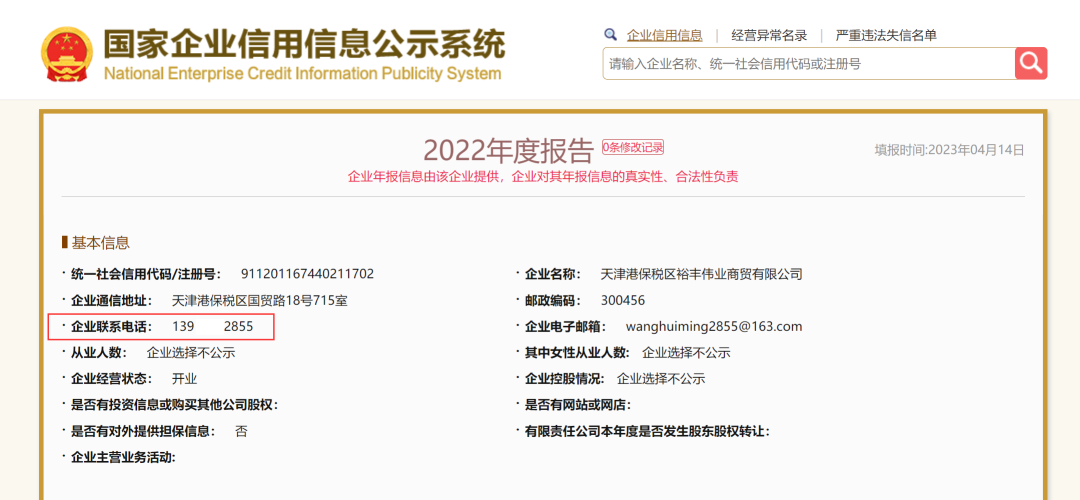Click the 企业选择不公示 value next to 其中女性从业人数
This screenshot has height=500, width=1080.
coord(686,353)
